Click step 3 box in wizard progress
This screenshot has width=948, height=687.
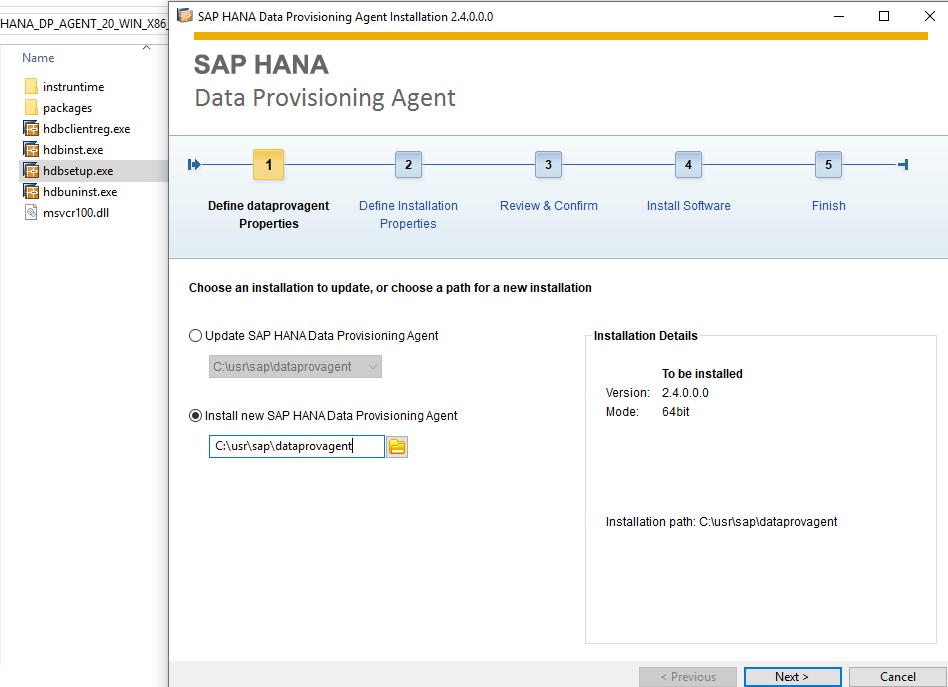point(548,164)
